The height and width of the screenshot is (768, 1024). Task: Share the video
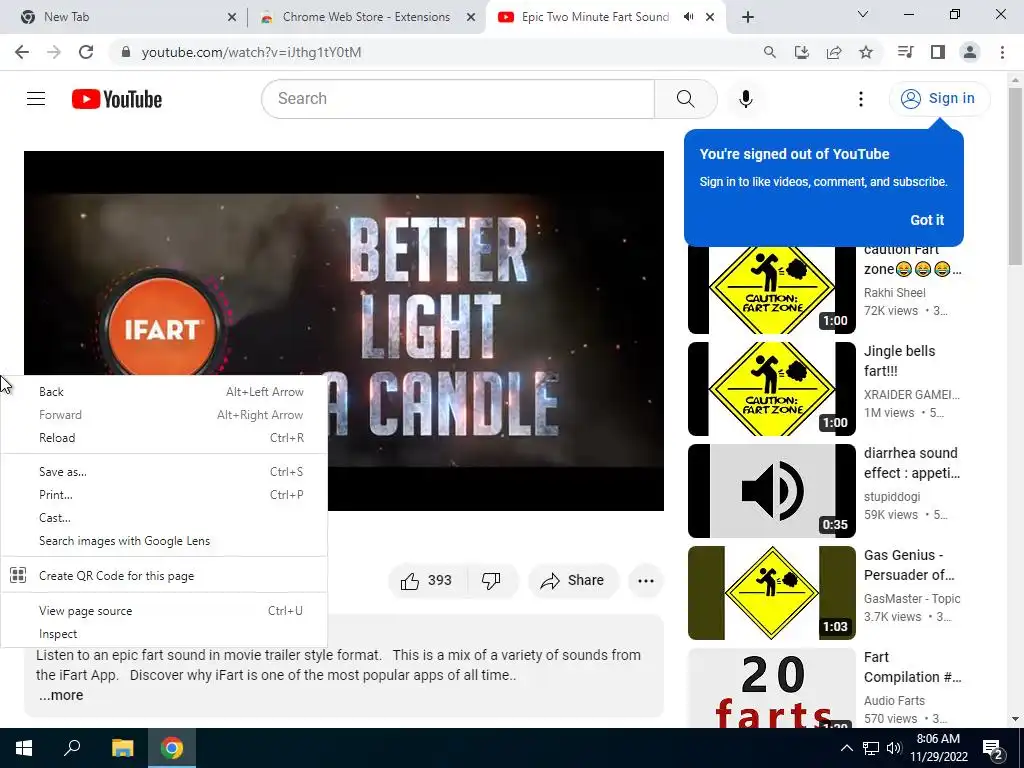(573, 580)
